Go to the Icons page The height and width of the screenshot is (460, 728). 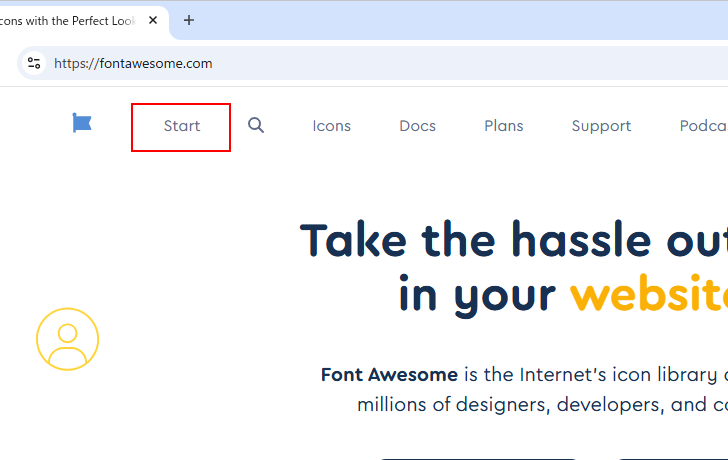click(x=332, y=126)
